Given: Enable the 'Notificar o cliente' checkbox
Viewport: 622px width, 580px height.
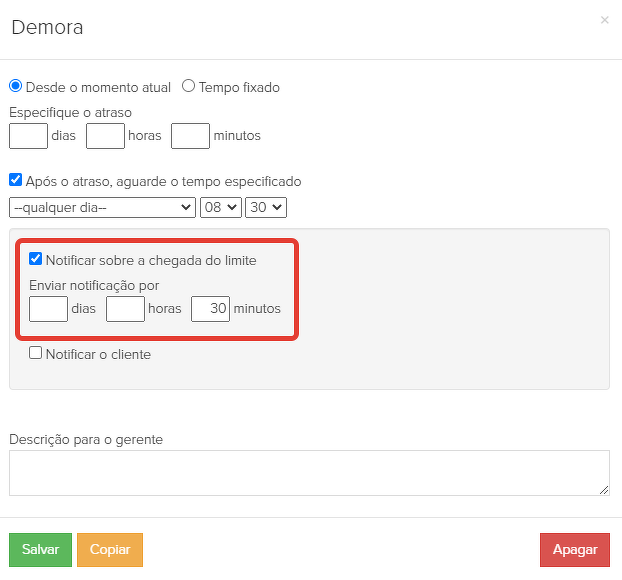Looking at the screenshot, I should click(x=36, y=353).
